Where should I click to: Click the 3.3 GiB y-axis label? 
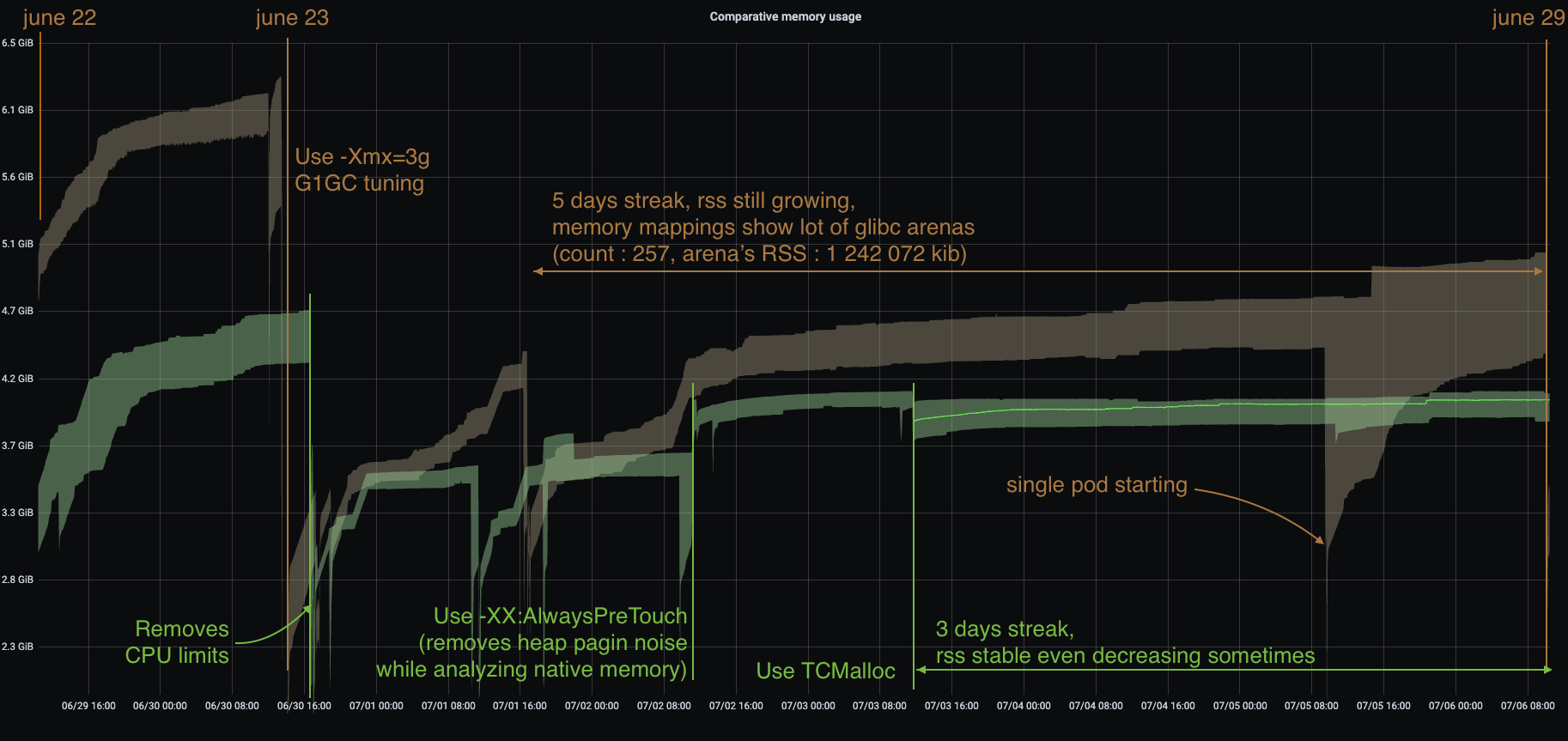pyautogui.click(x=18, y=513)
